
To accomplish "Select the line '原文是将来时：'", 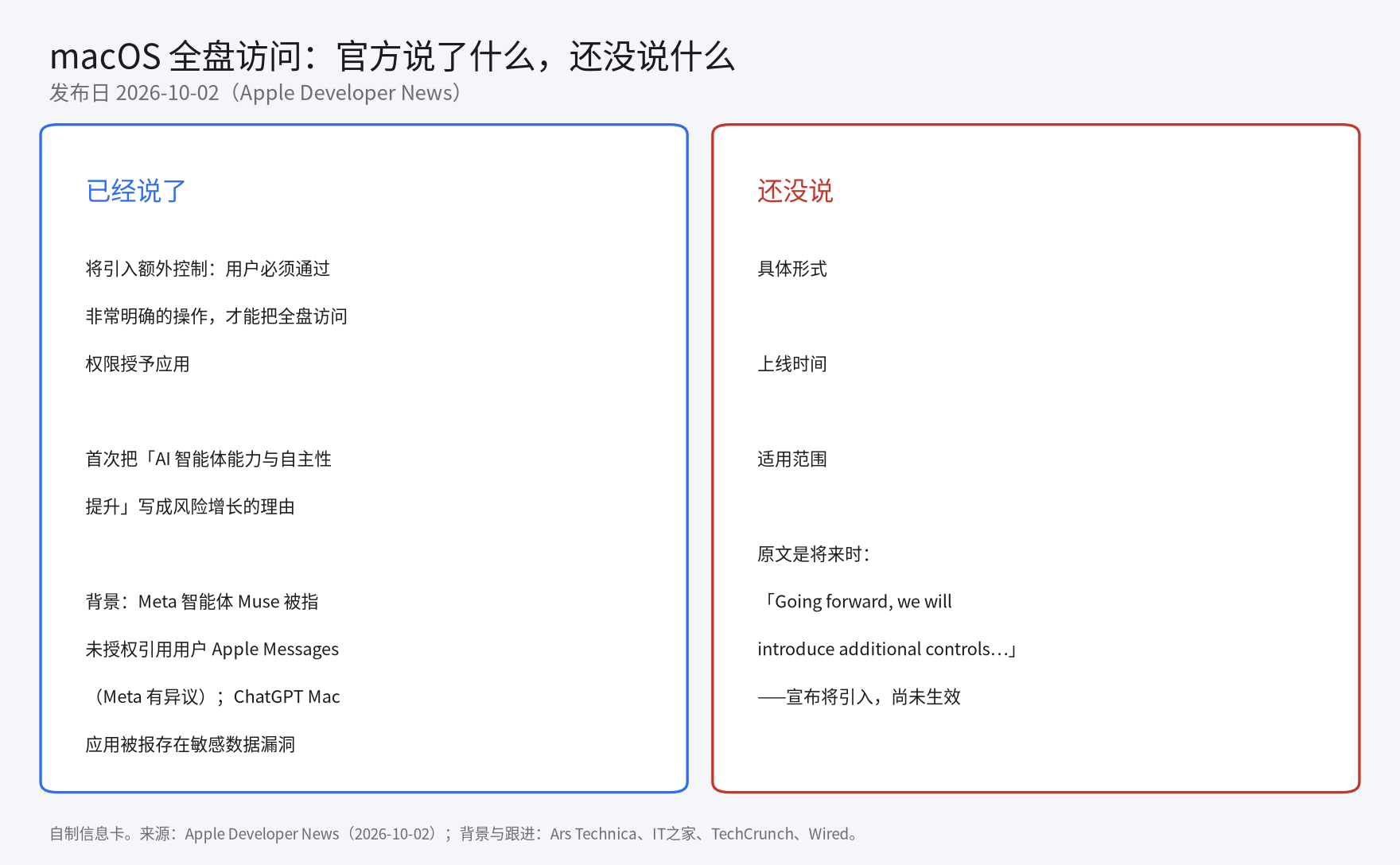I will pyautogui.click(x=814, y=554).
